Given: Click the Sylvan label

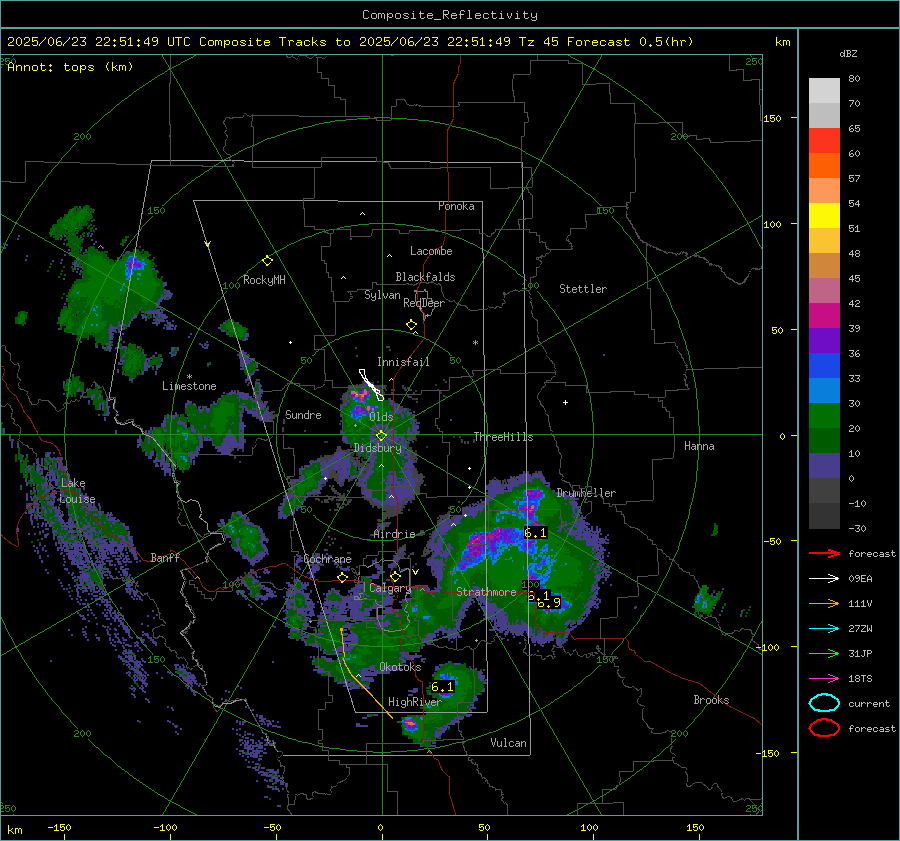Looking at the screenshot, I should (382, 295).
